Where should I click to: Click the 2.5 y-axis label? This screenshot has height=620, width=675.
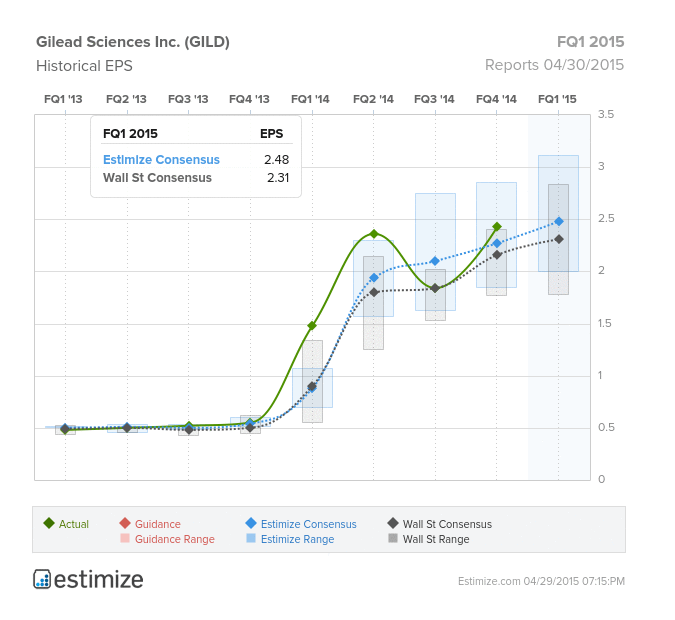(x=606, y=218)
